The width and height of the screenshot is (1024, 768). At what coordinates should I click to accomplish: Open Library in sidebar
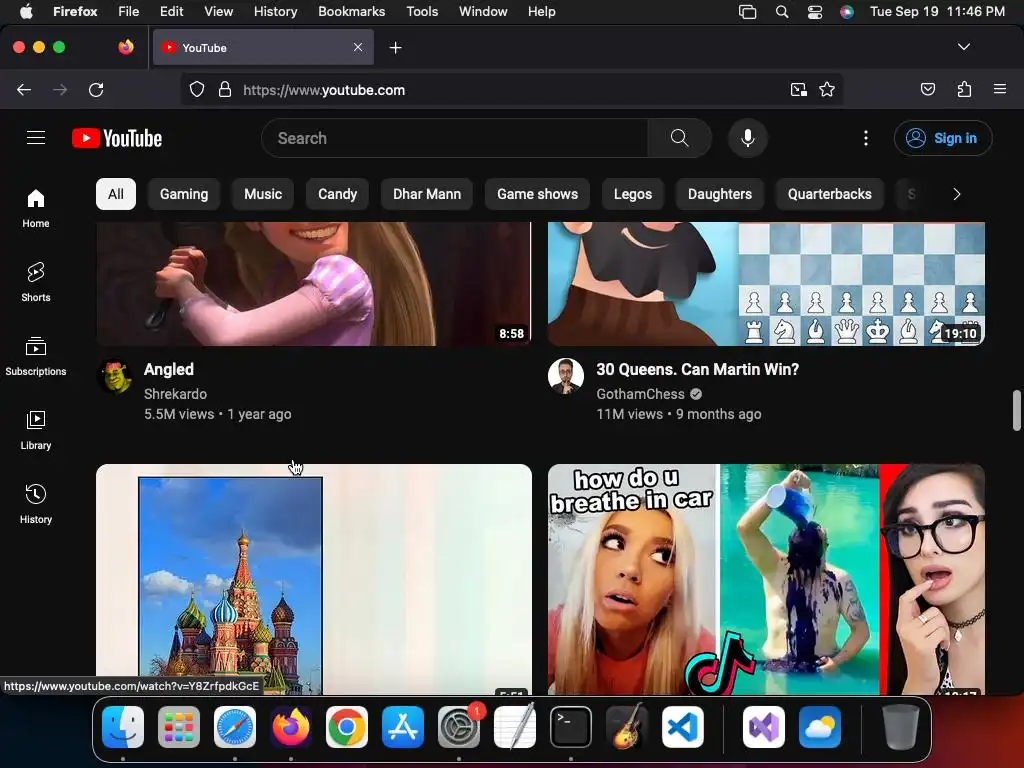36,430
